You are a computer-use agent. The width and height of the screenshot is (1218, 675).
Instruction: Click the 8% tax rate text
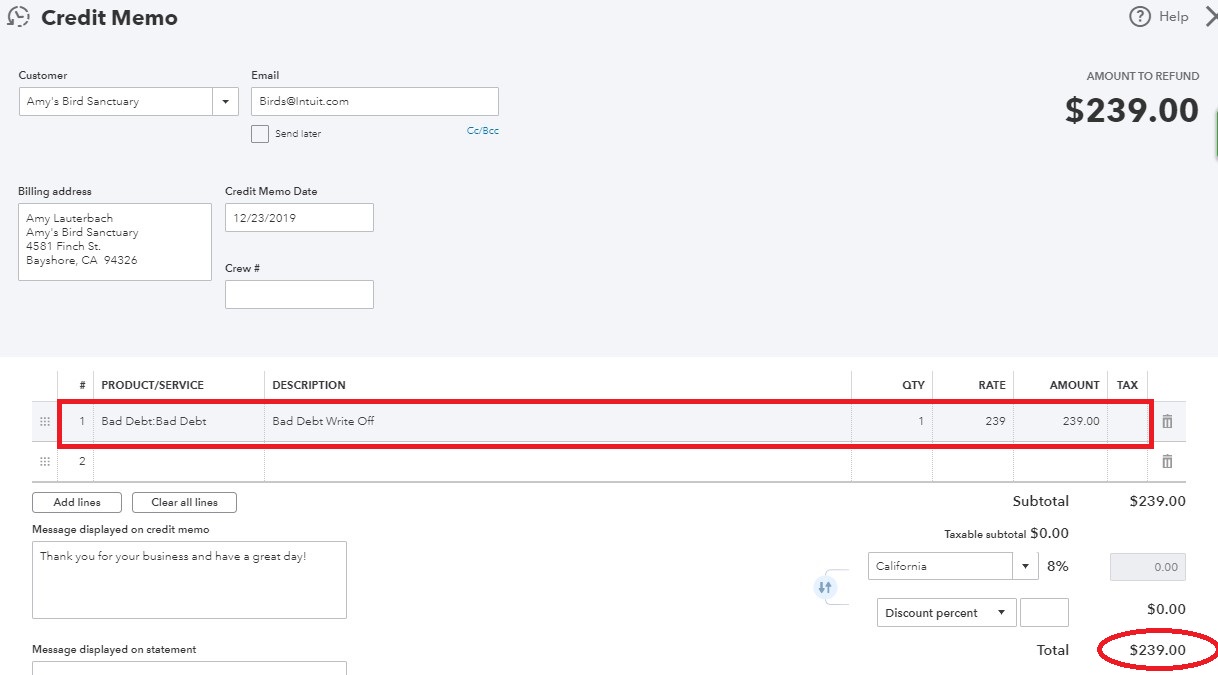(1058, 566)
